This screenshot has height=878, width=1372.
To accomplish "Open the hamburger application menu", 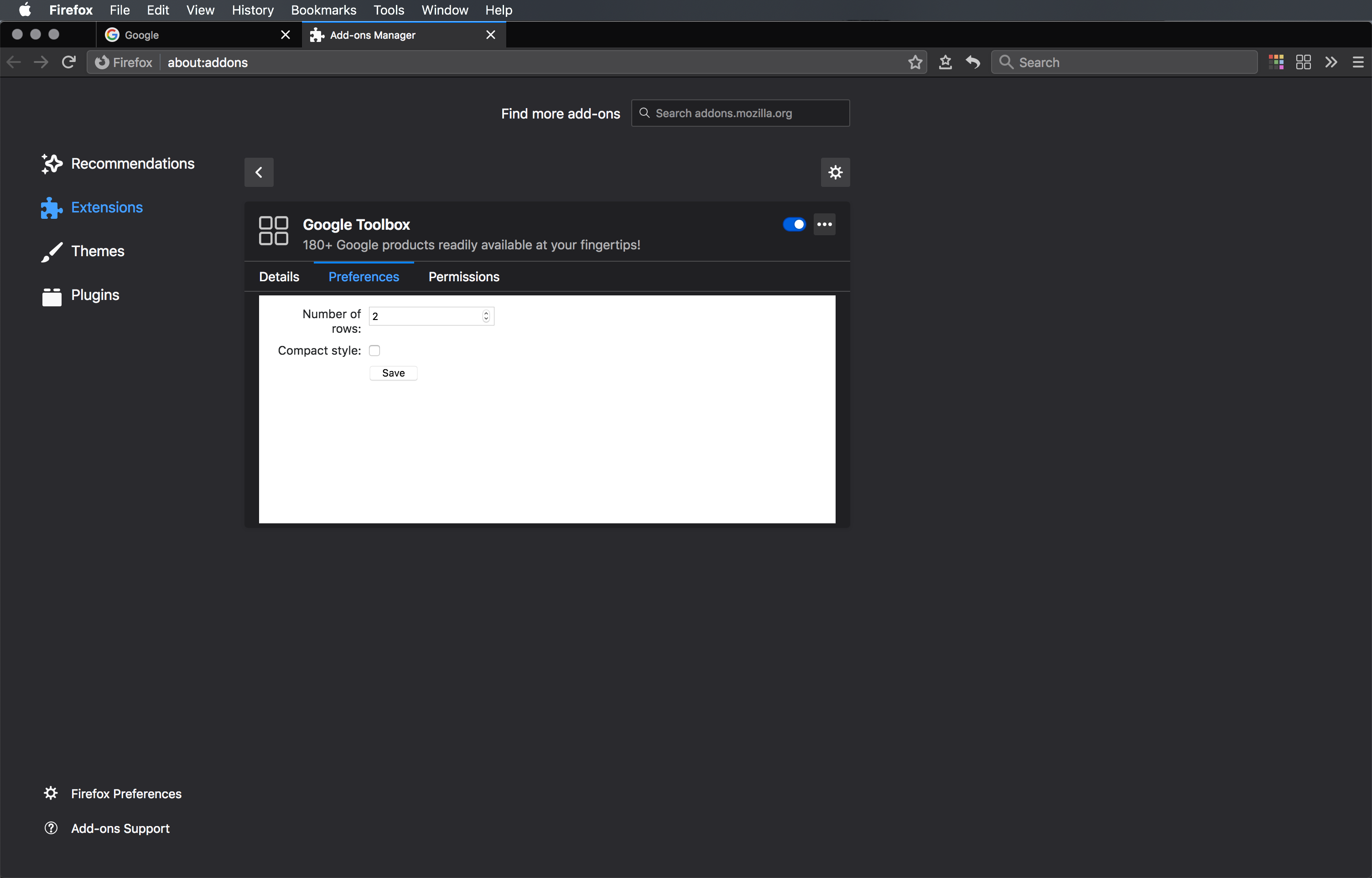I will point(1358,62).
